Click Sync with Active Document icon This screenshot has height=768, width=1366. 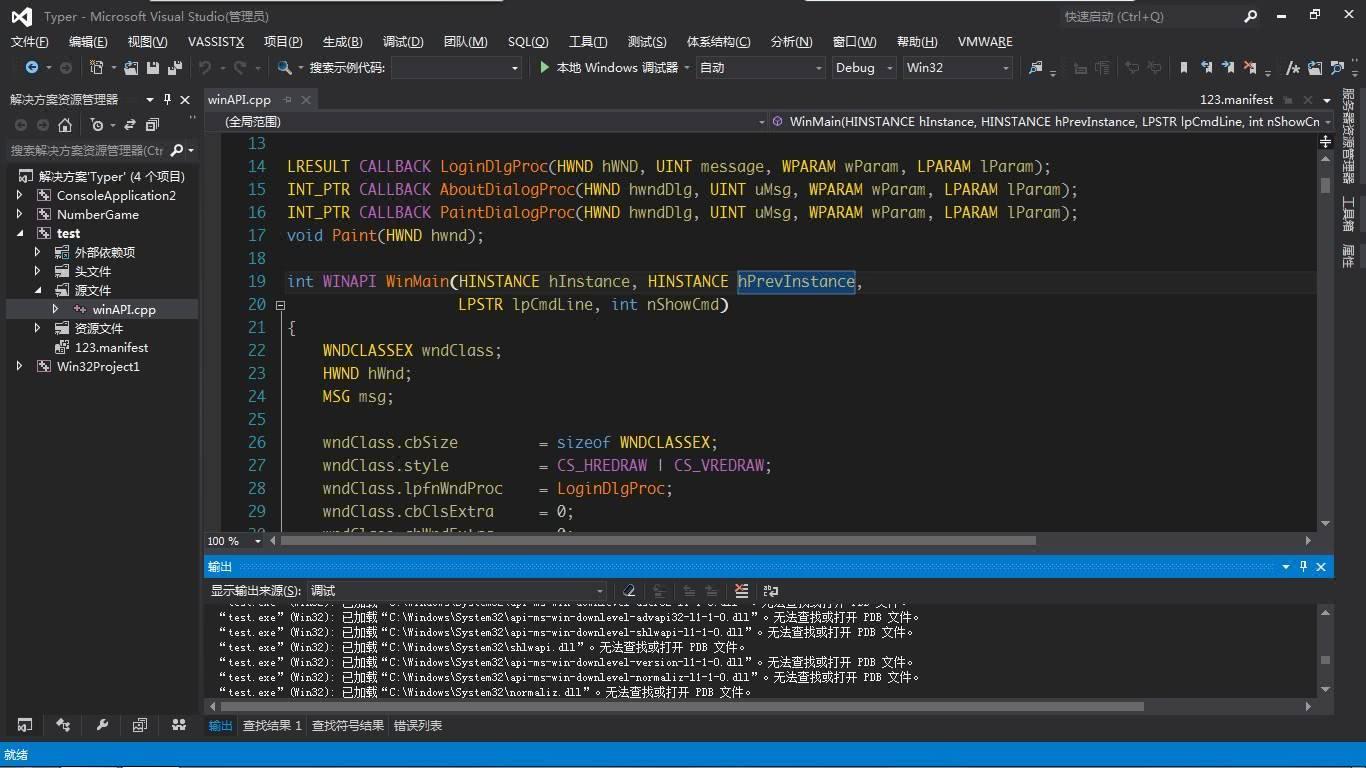point(129,125)
